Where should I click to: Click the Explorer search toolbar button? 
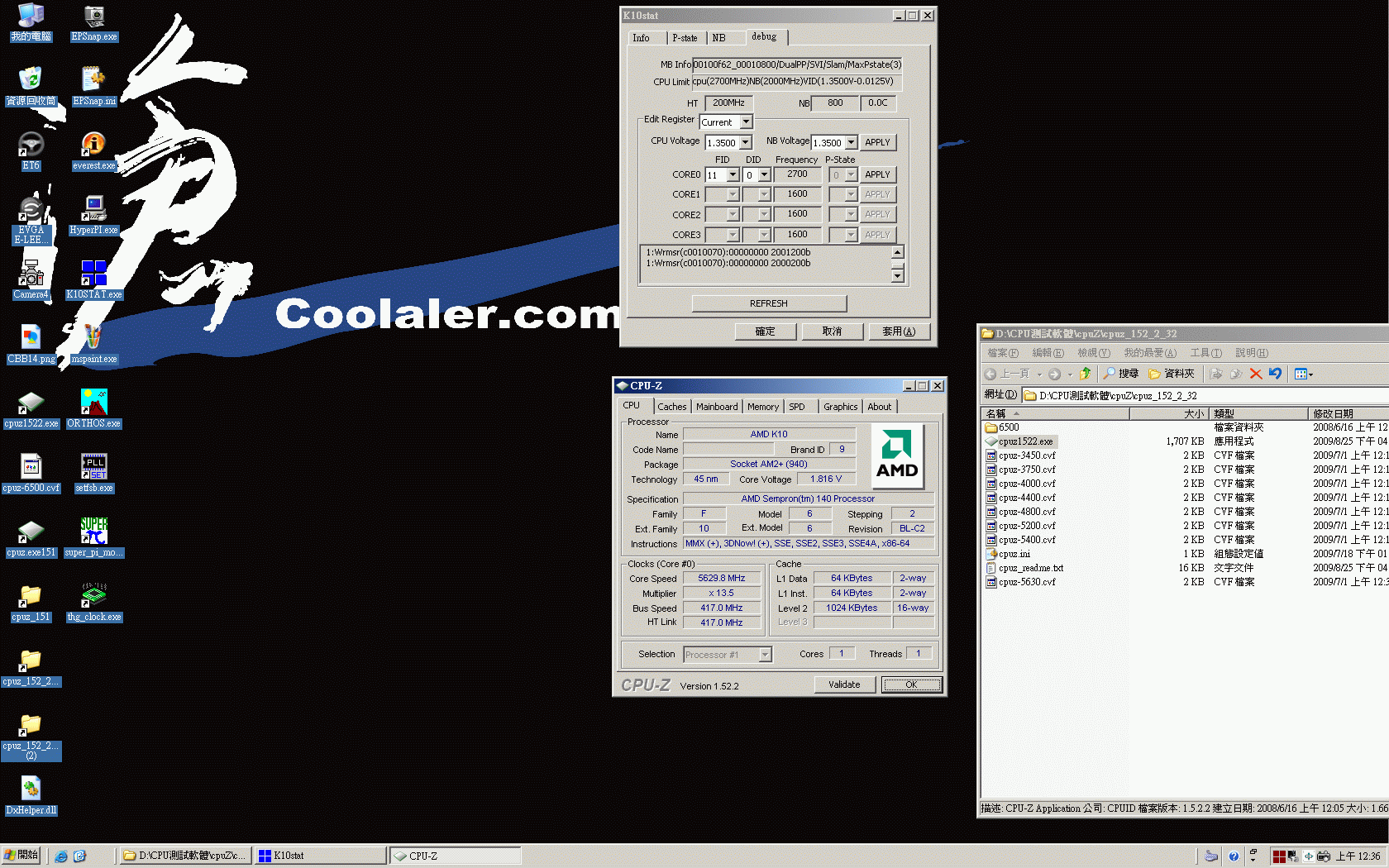(1121, 374)
